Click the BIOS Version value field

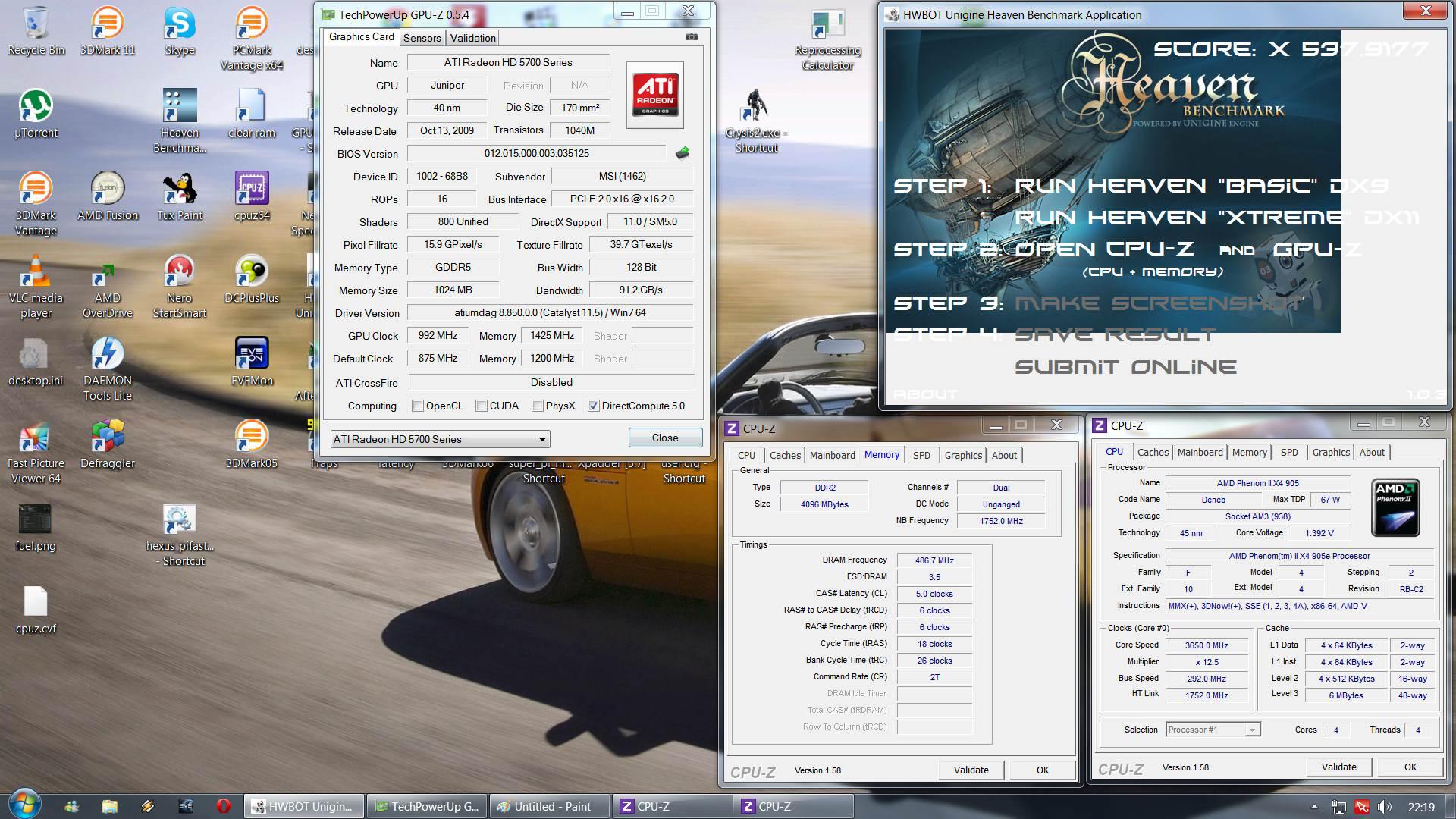pyautogui.click(x=536, y=153)
